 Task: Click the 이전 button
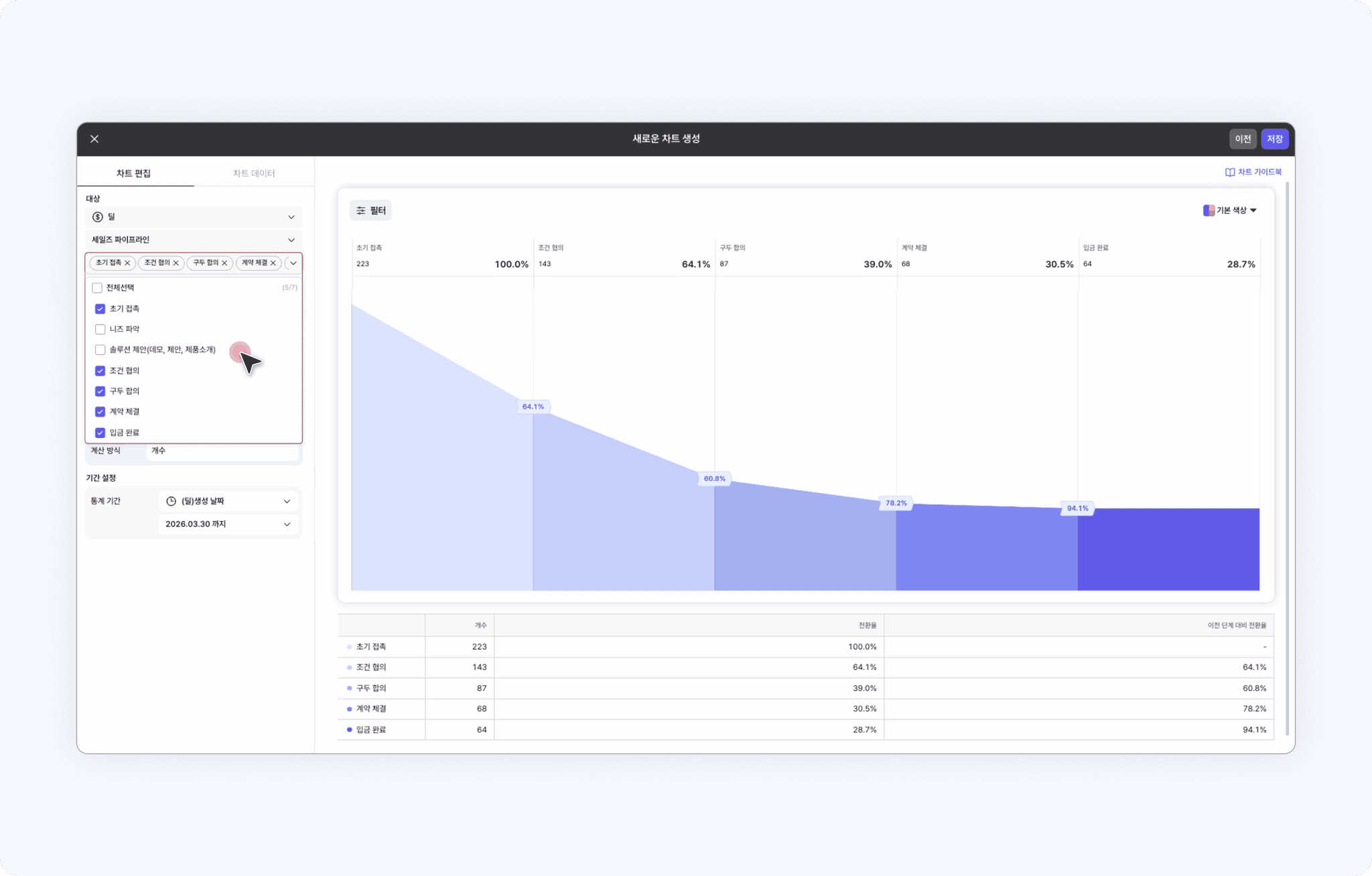click(x=1243, y=139)
